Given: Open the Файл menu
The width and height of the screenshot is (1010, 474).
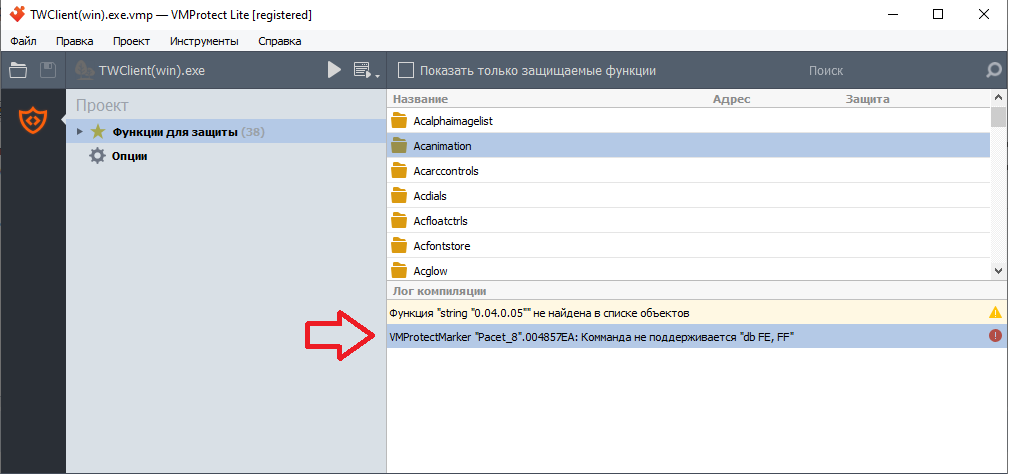Looking at the screenshot, I should [23, 41].
